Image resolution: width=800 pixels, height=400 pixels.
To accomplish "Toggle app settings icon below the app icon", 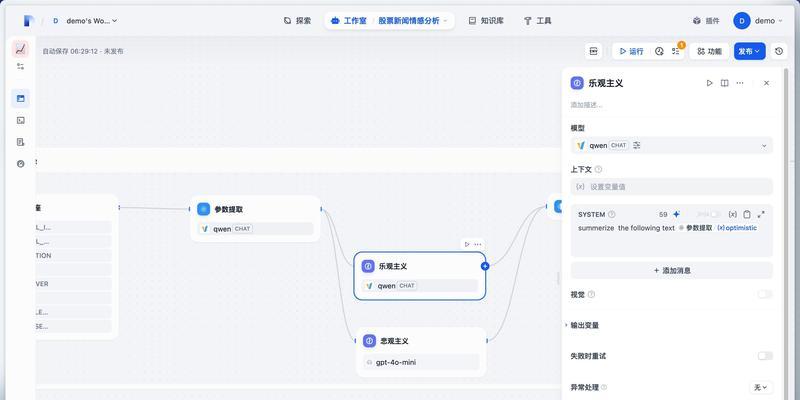I will click(x=20, y=66).
